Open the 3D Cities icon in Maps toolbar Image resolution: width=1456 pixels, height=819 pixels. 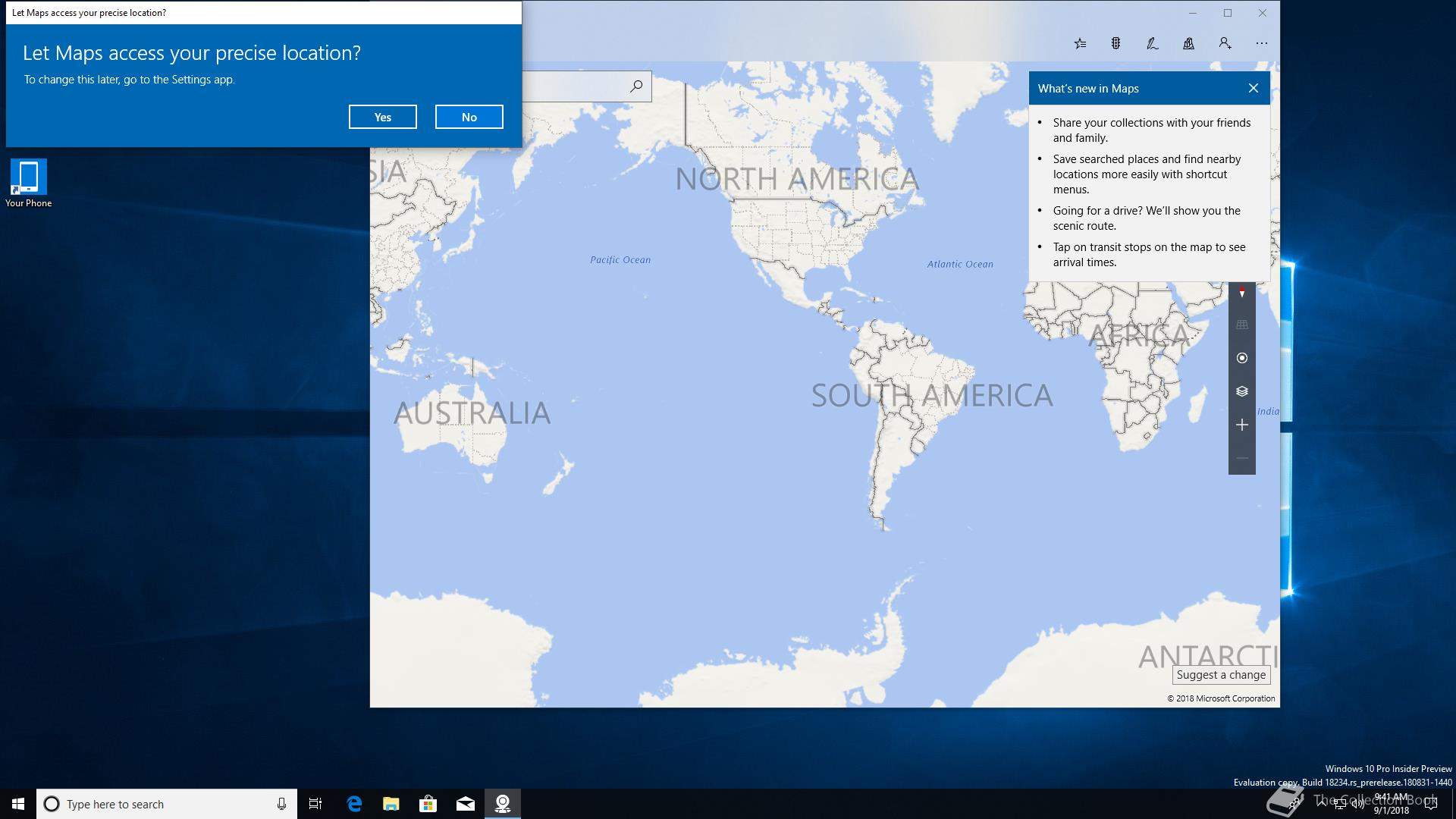1189,44
